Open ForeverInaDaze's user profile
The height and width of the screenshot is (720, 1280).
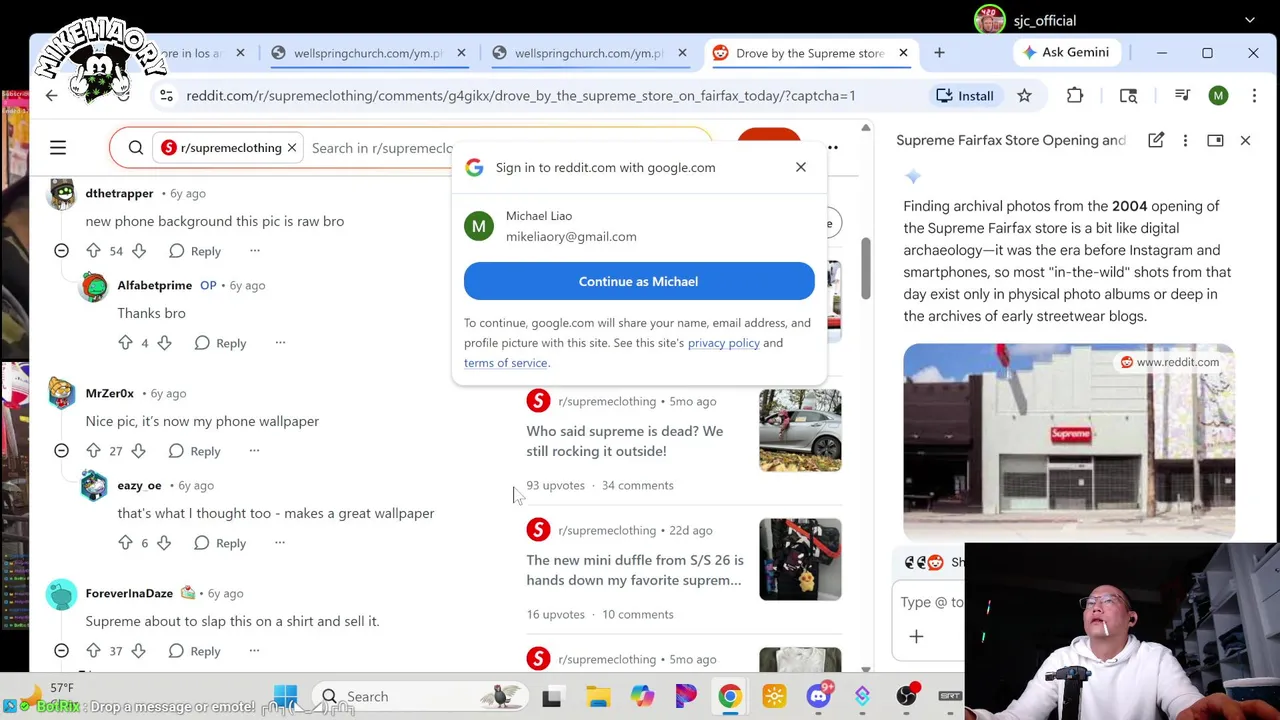[129, 593]
